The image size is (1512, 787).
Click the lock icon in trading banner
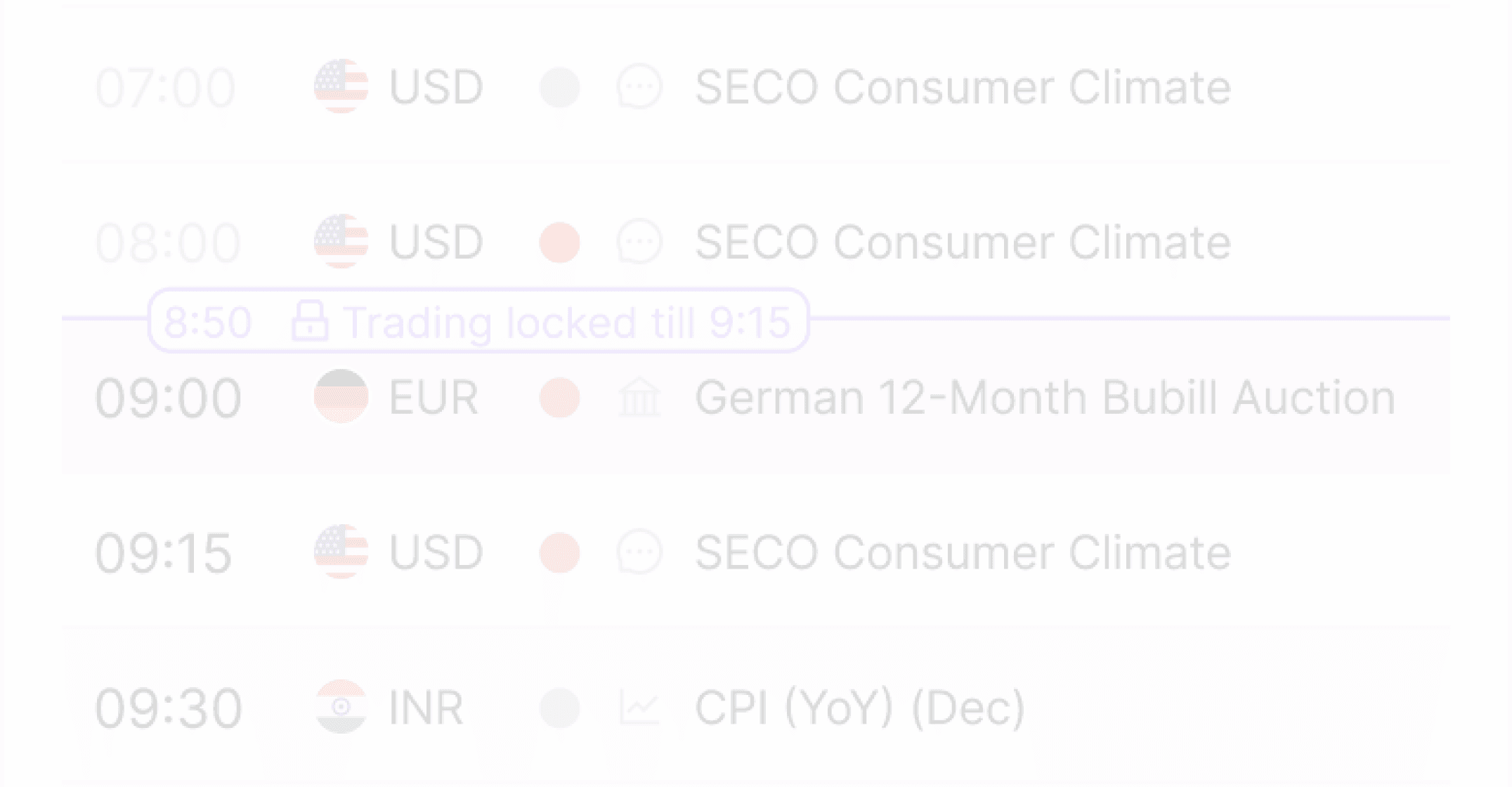click(x=310, y=321)
